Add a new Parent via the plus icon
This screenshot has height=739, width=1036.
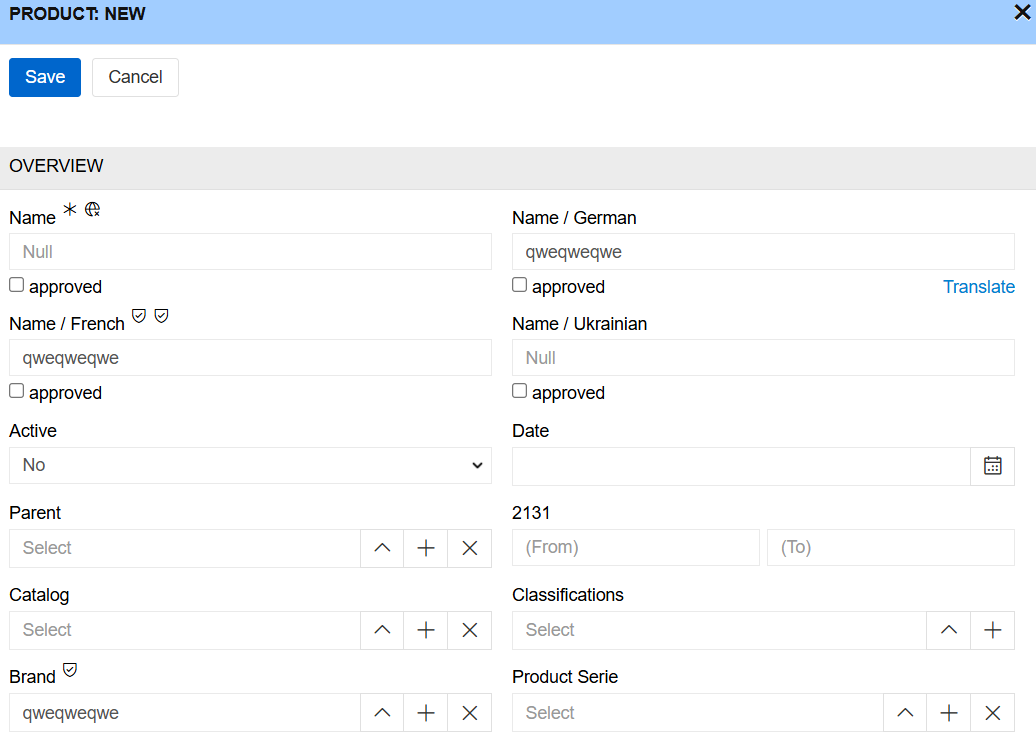point(425,548)
